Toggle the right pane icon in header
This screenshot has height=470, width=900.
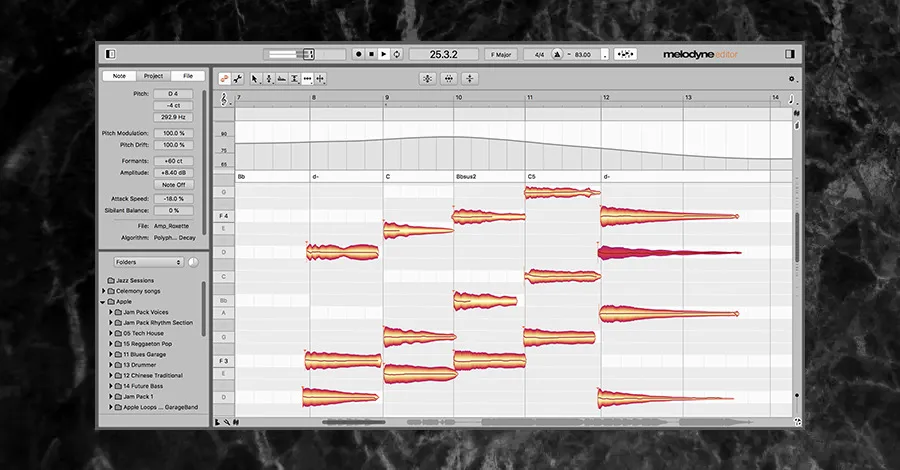[790, 54]
